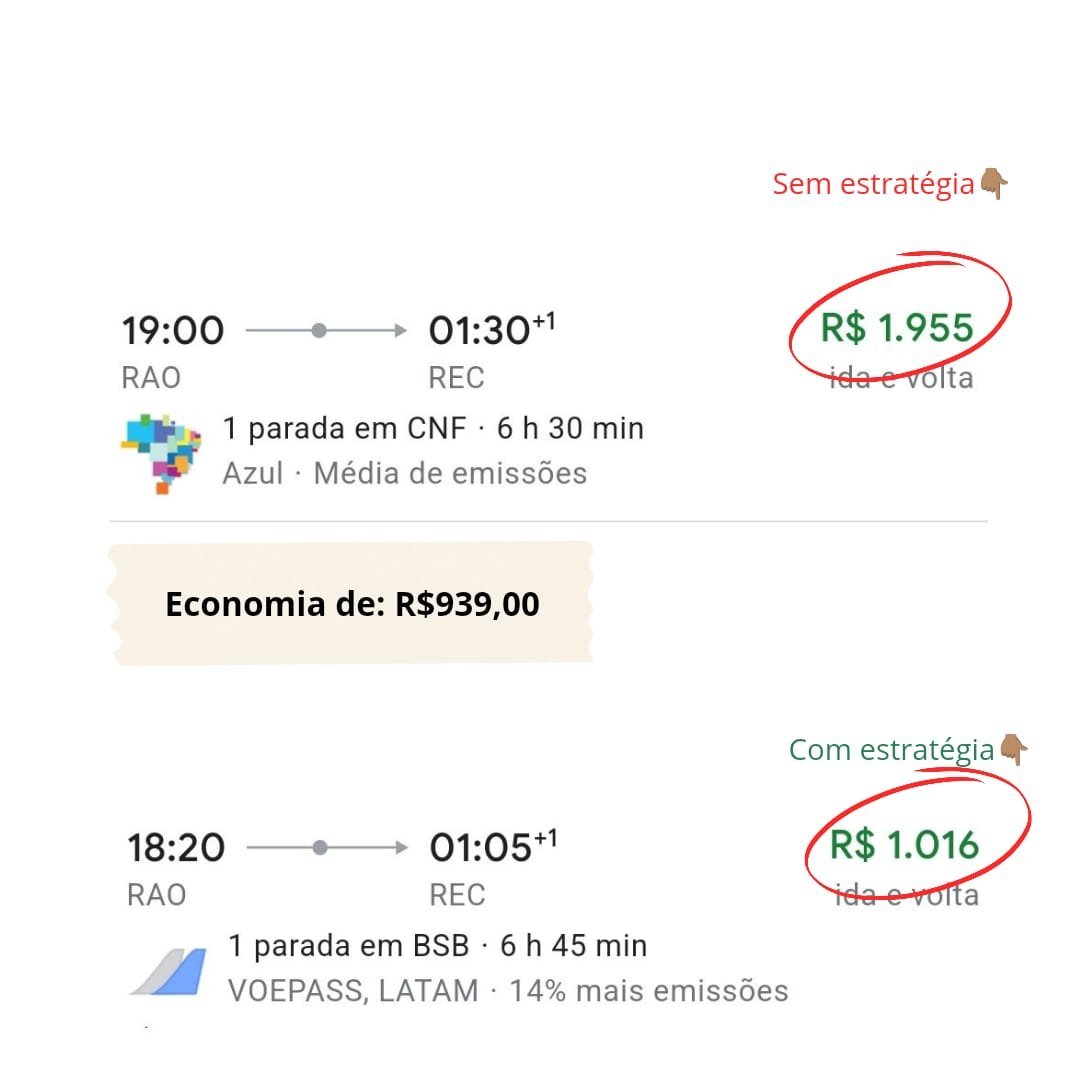The height and width of the screenshot is (1080, 1080).
Task: Click the 01:30 arrival time
Action: [480, 330]
